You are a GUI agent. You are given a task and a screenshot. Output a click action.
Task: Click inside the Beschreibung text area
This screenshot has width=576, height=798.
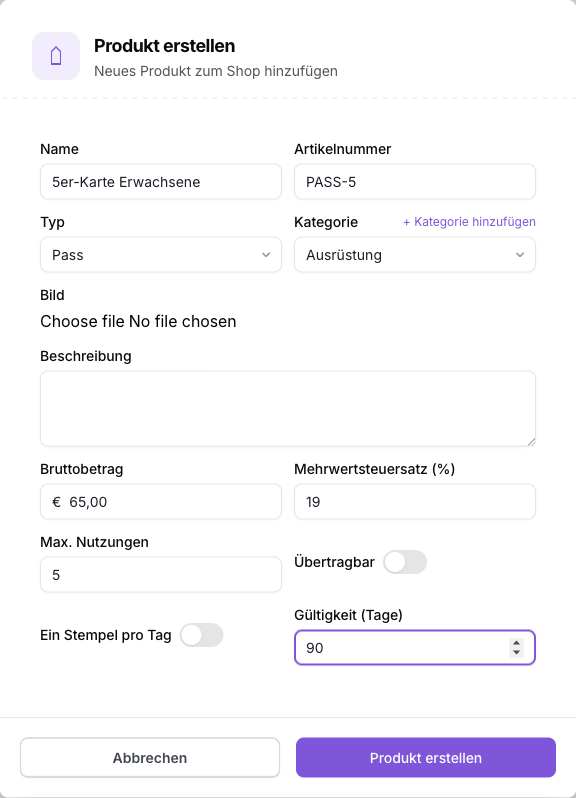(288, 409)
